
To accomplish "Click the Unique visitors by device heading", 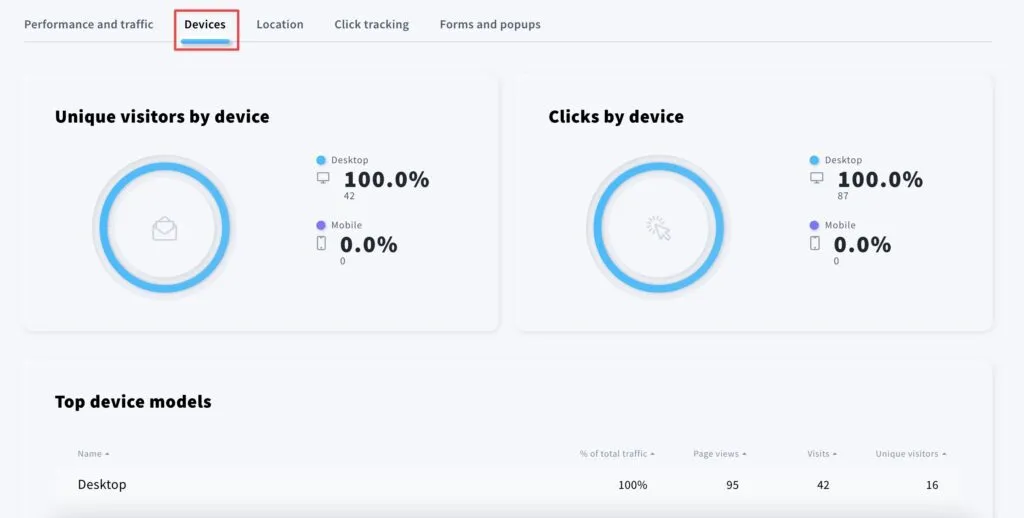I will pyautogui.click(x=162, y=117).
